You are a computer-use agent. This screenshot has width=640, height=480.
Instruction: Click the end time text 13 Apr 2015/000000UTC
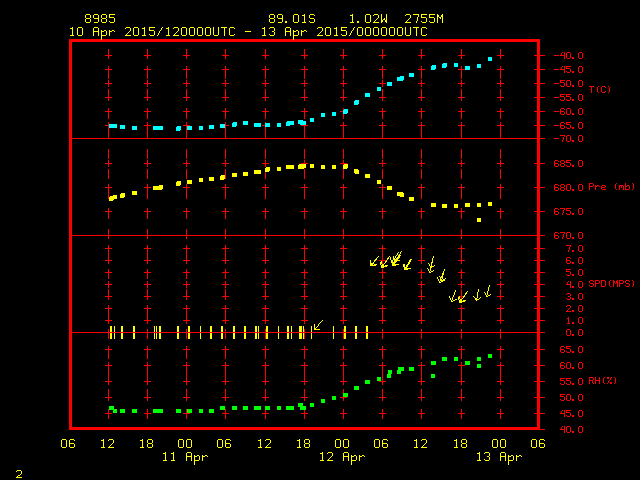tap(344, 32)
